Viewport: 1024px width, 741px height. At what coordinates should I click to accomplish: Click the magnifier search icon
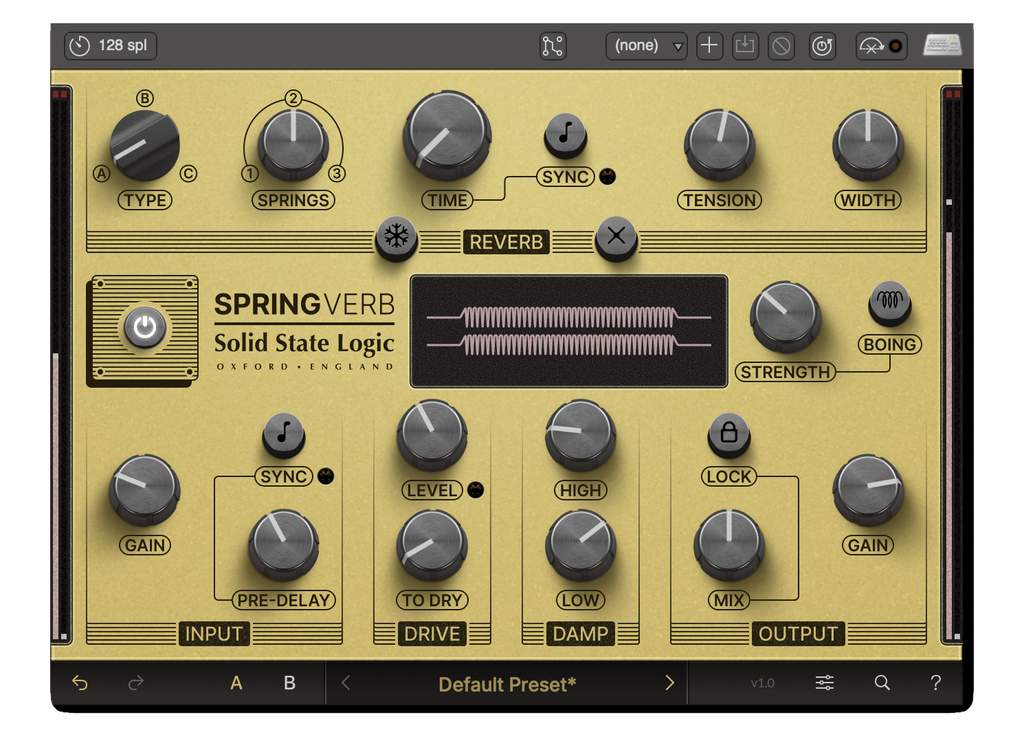tap(882, 683)
